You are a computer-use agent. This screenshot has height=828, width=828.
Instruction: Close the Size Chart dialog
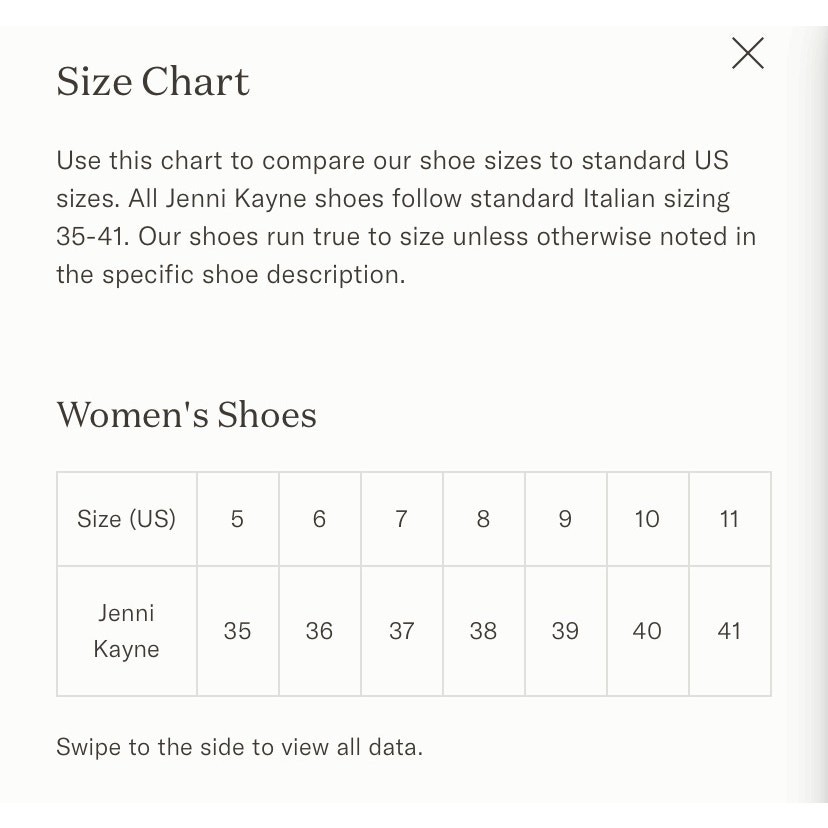[x=748, y=53]
